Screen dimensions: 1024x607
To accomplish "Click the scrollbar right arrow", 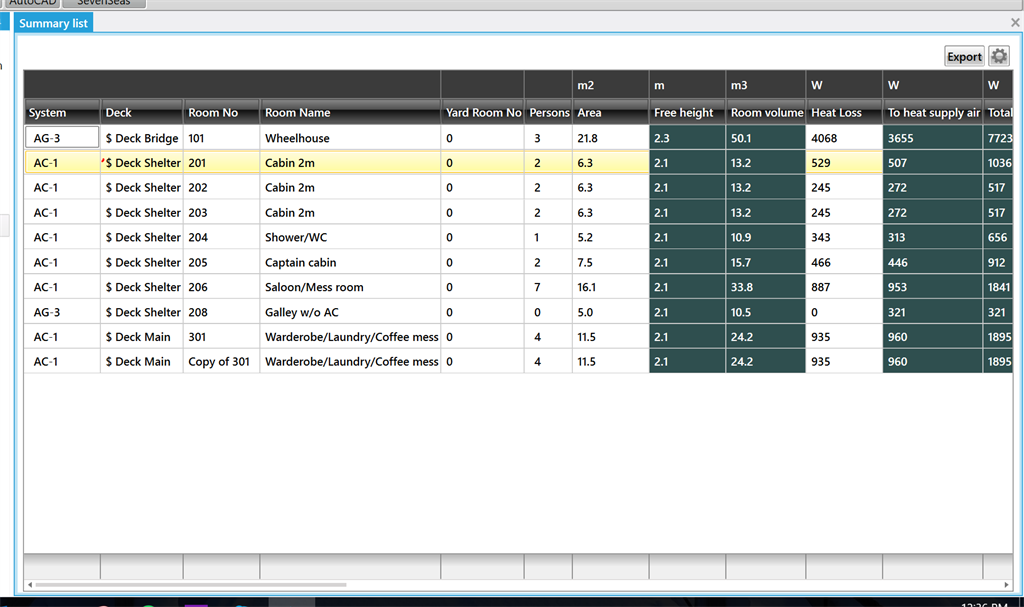I will 1006,585.
